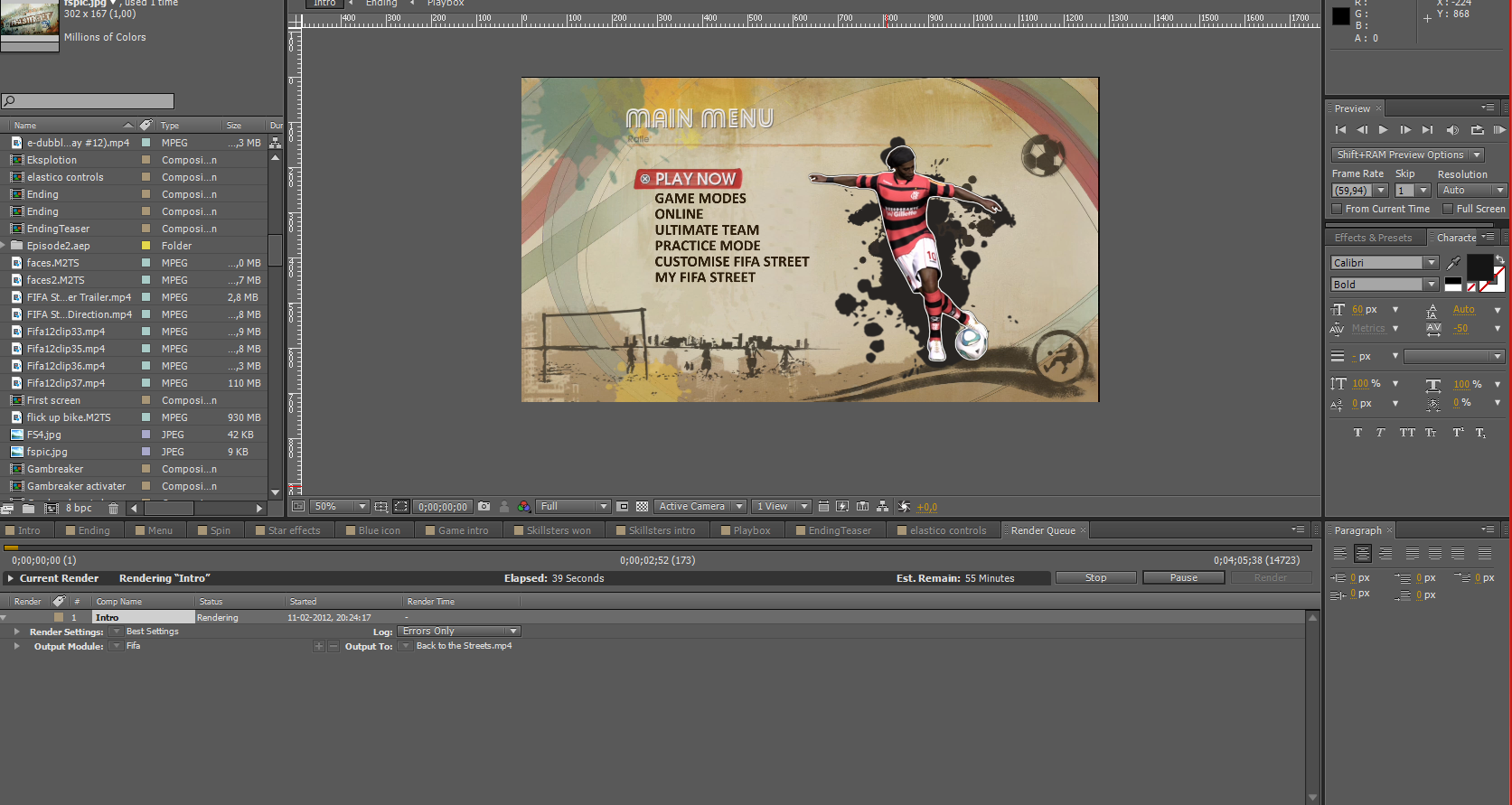
Task: Open Resolution Full dropdown in viewer
Action: (573, 507)
